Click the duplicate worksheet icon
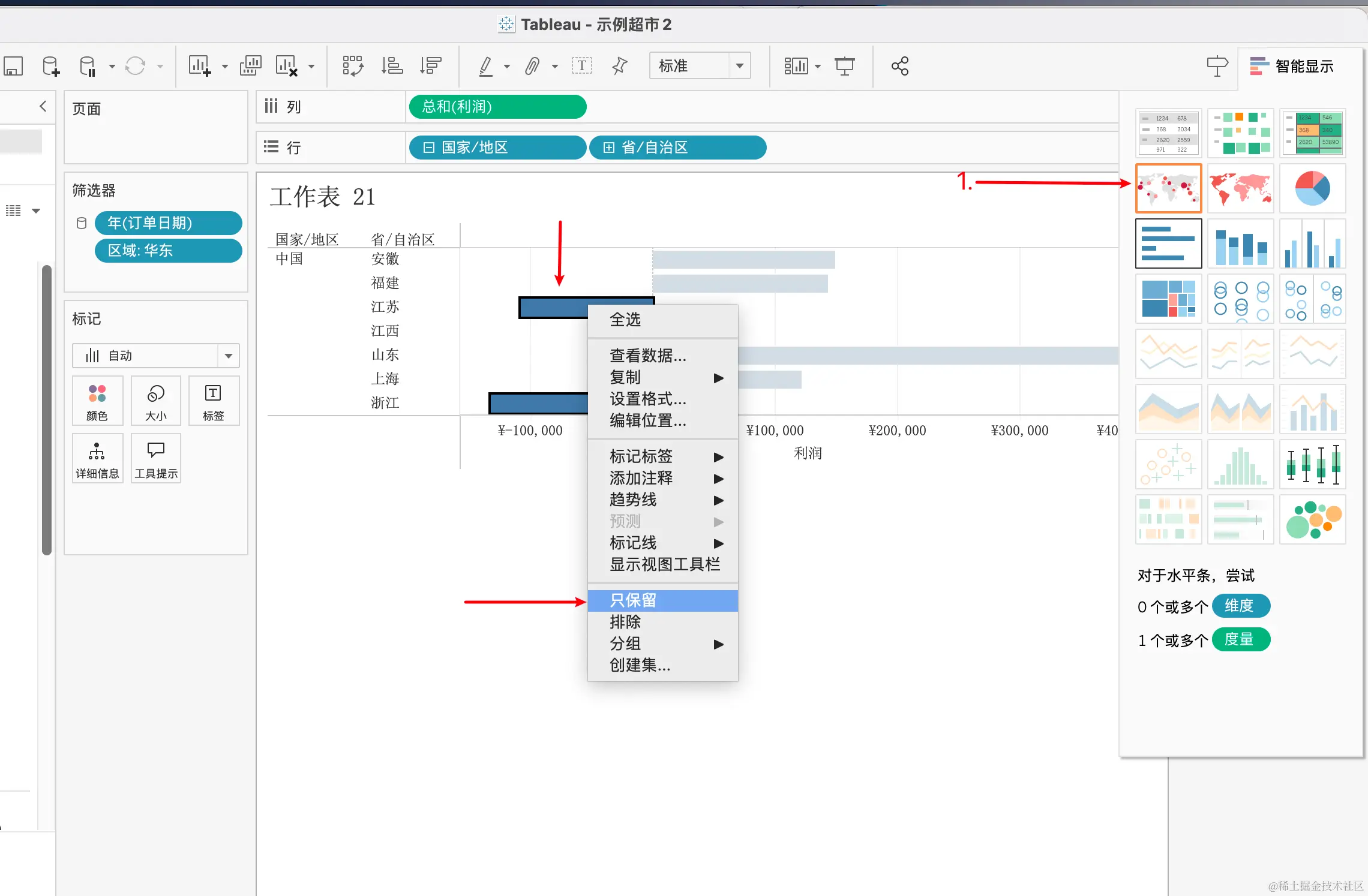 pyautogui.click(x=250, y=66)
